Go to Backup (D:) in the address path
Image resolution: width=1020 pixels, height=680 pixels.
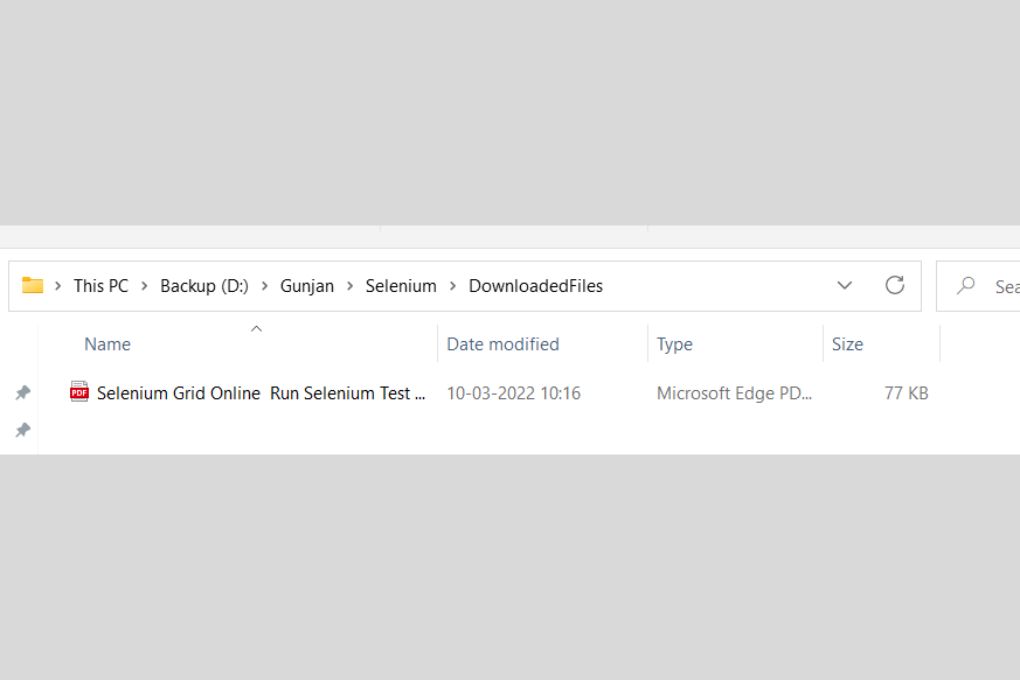click(204, 286)
